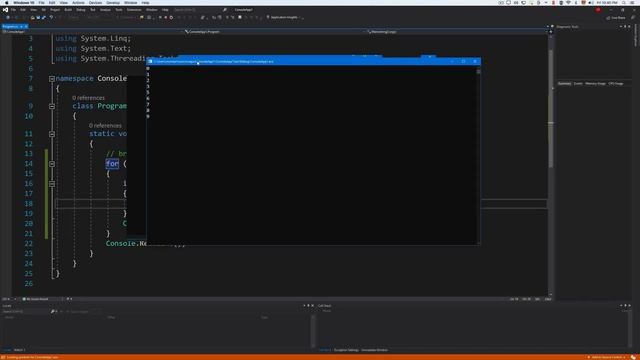
Task: Collapse the namespace ConsoleApp block
Action: 52,79
